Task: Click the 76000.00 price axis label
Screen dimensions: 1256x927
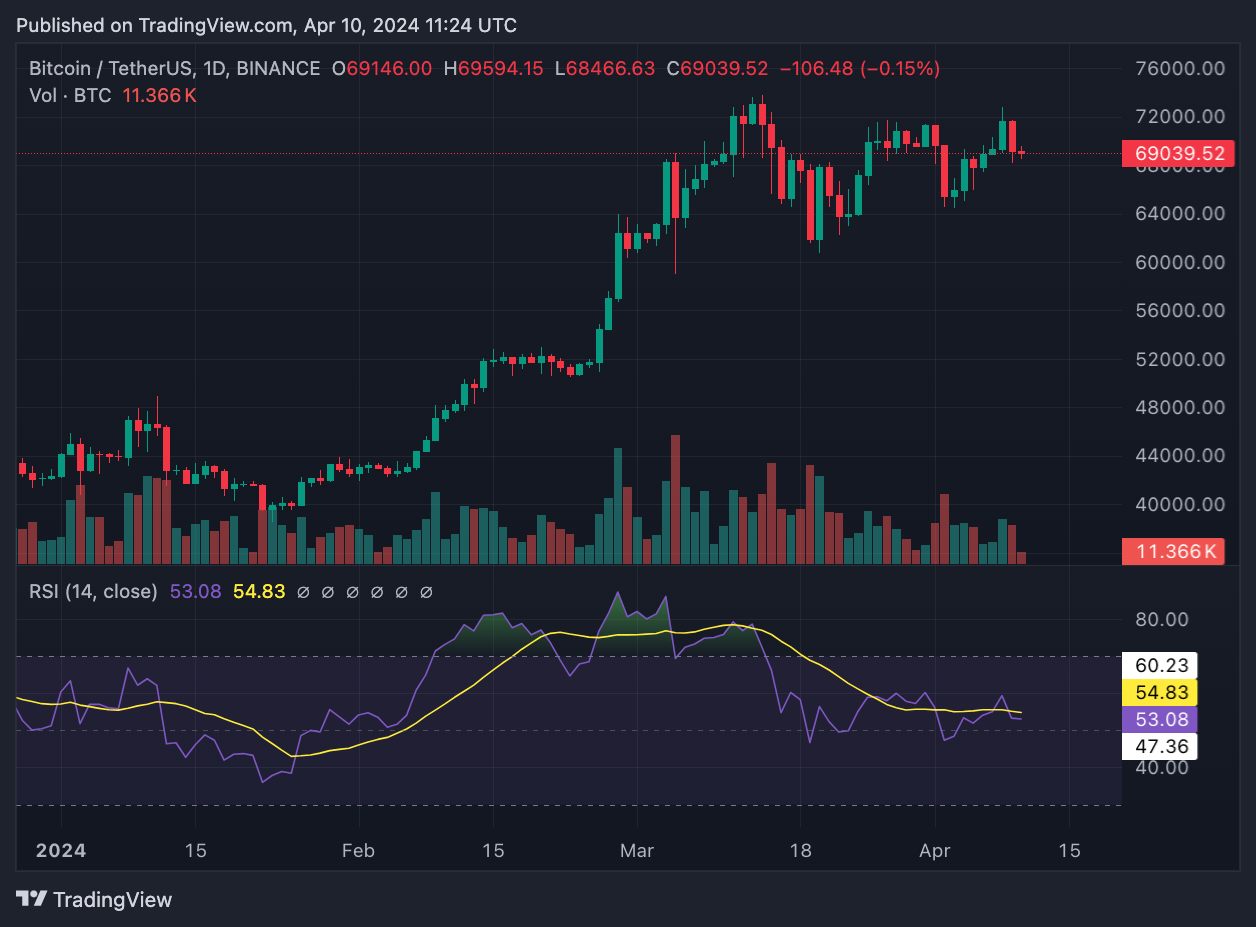Action: (1179, 68)
